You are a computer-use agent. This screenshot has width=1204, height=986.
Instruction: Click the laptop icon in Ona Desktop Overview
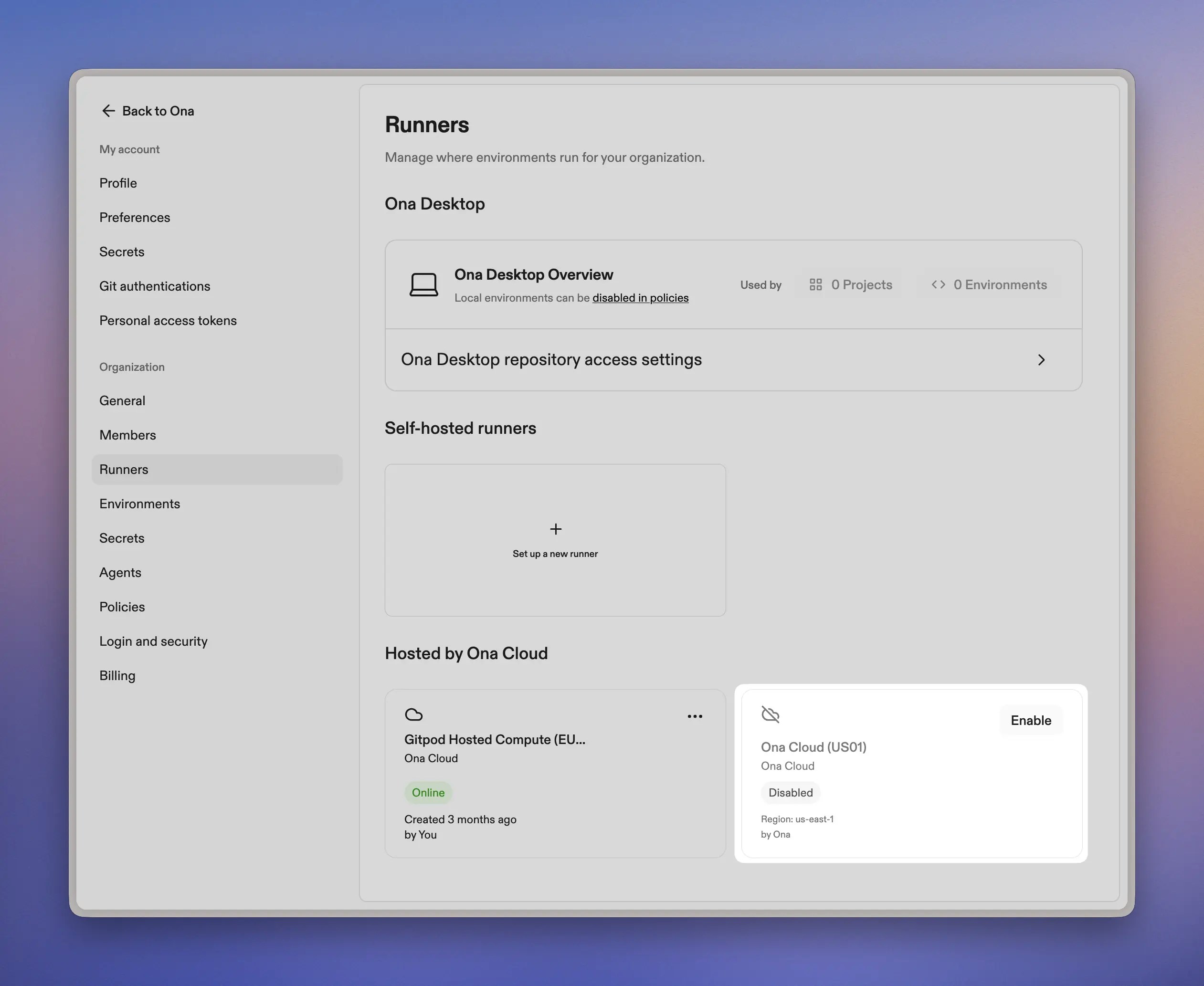(423, 284)
